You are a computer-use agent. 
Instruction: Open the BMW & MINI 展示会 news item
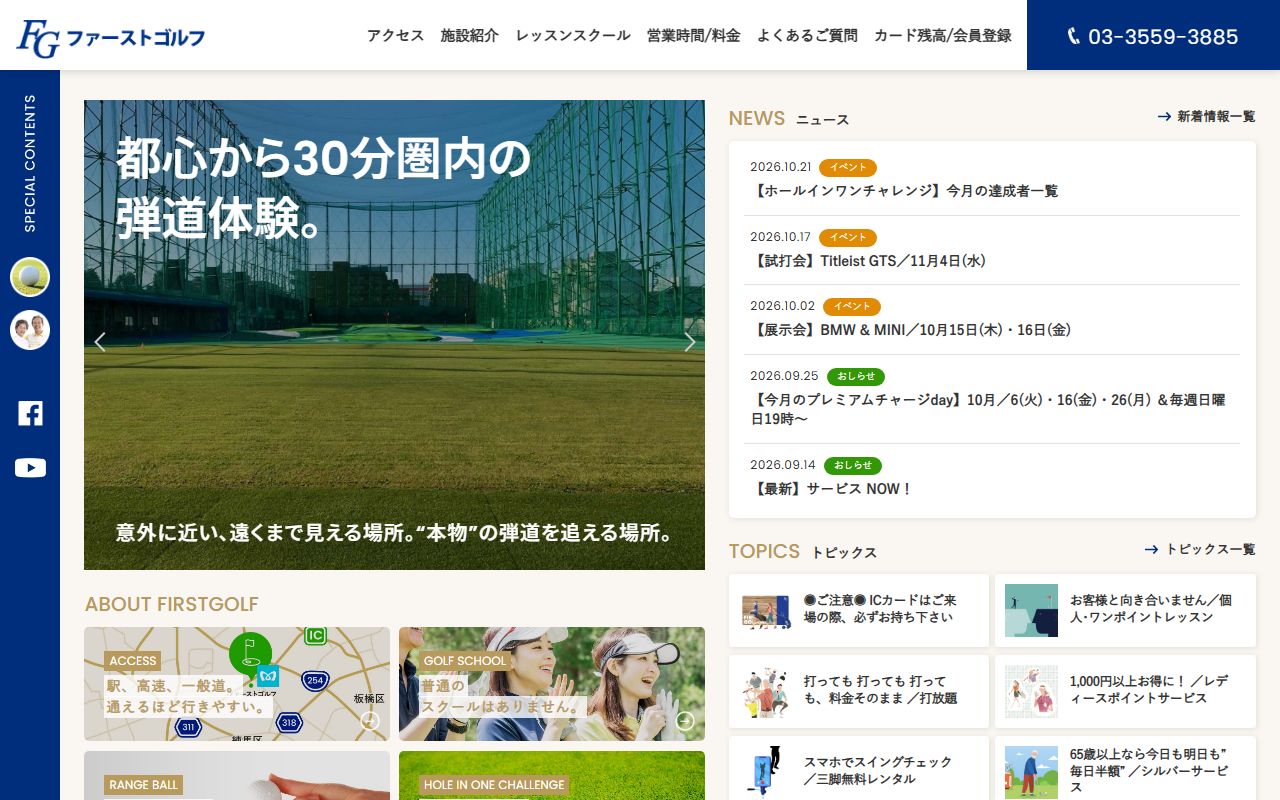click(x=910, y=329)
